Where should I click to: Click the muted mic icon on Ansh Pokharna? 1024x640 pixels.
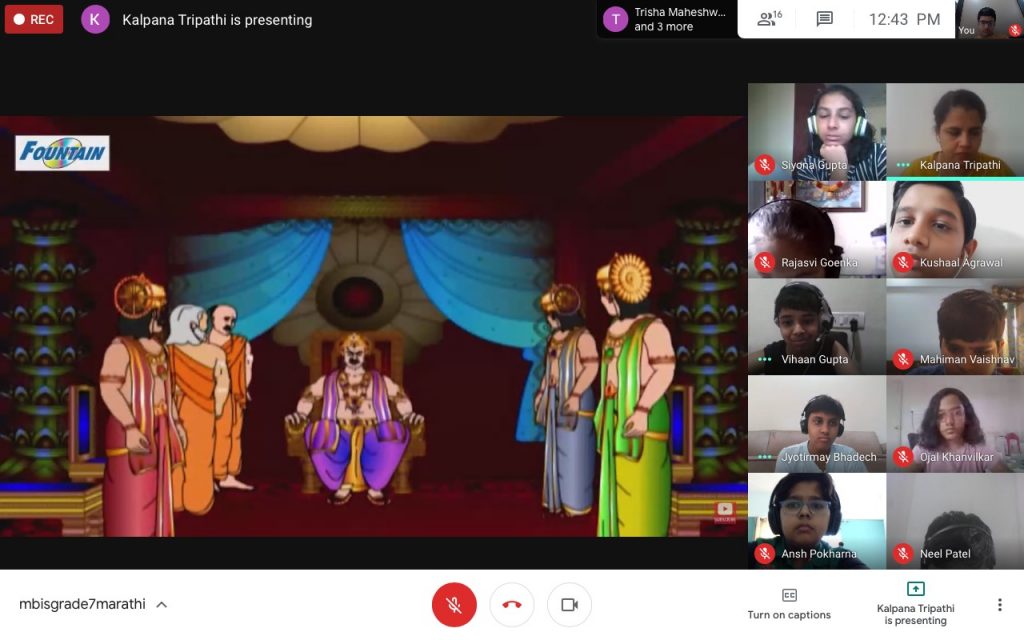765,554
